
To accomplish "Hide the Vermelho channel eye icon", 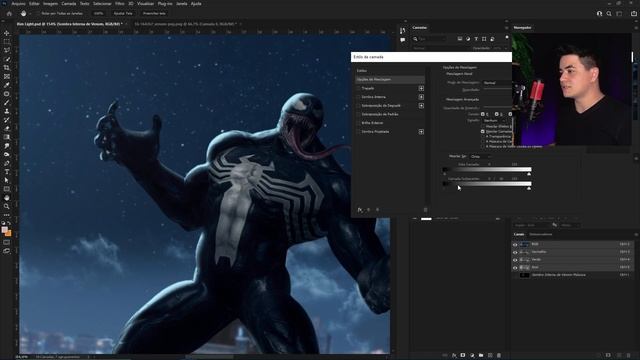I will [x=515, y=252].
